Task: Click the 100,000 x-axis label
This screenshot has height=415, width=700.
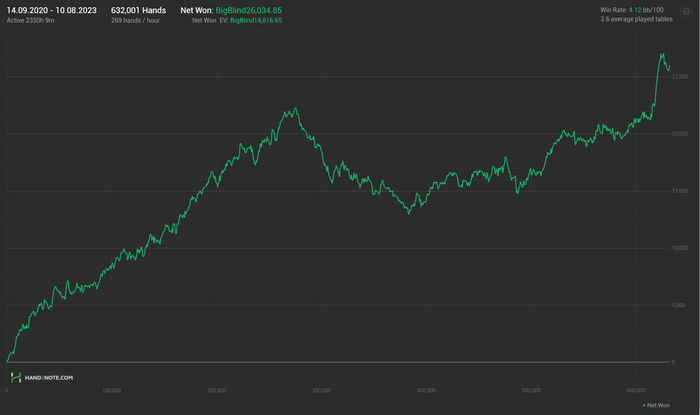Action: (112, 390)
